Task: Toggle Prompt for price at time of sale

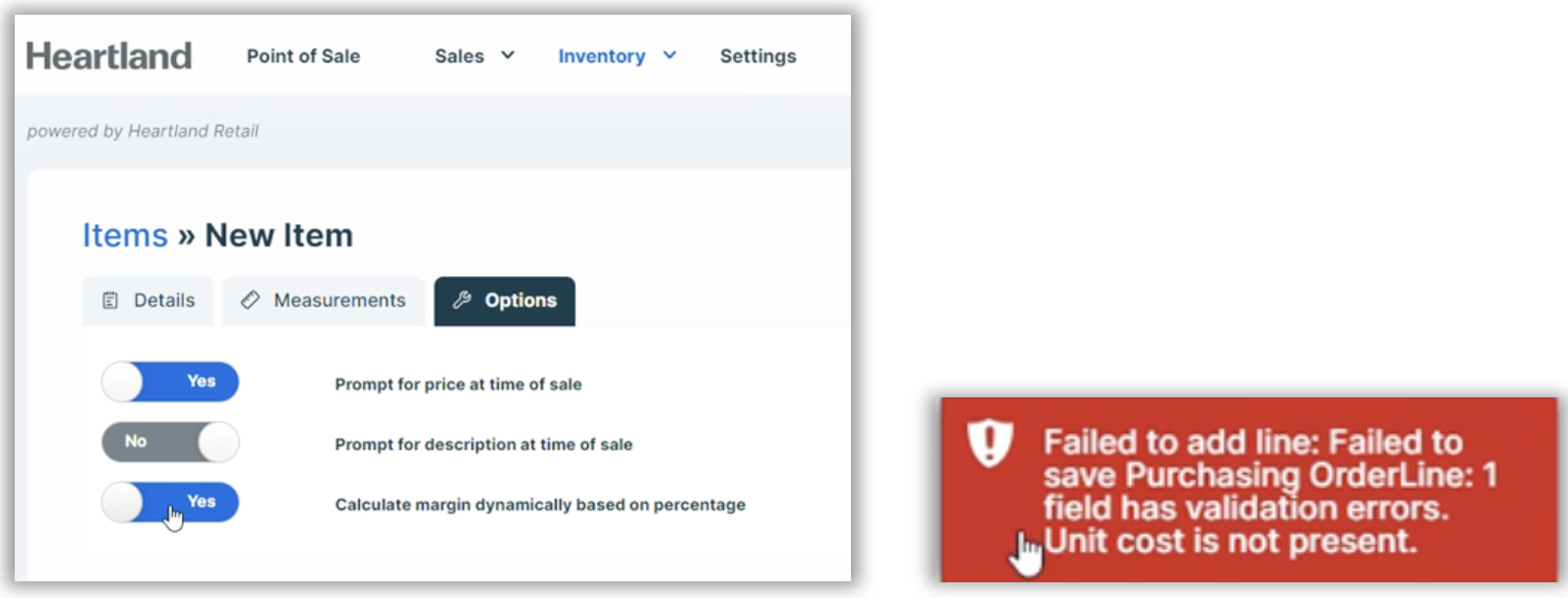Action: [x=170, y=382]
